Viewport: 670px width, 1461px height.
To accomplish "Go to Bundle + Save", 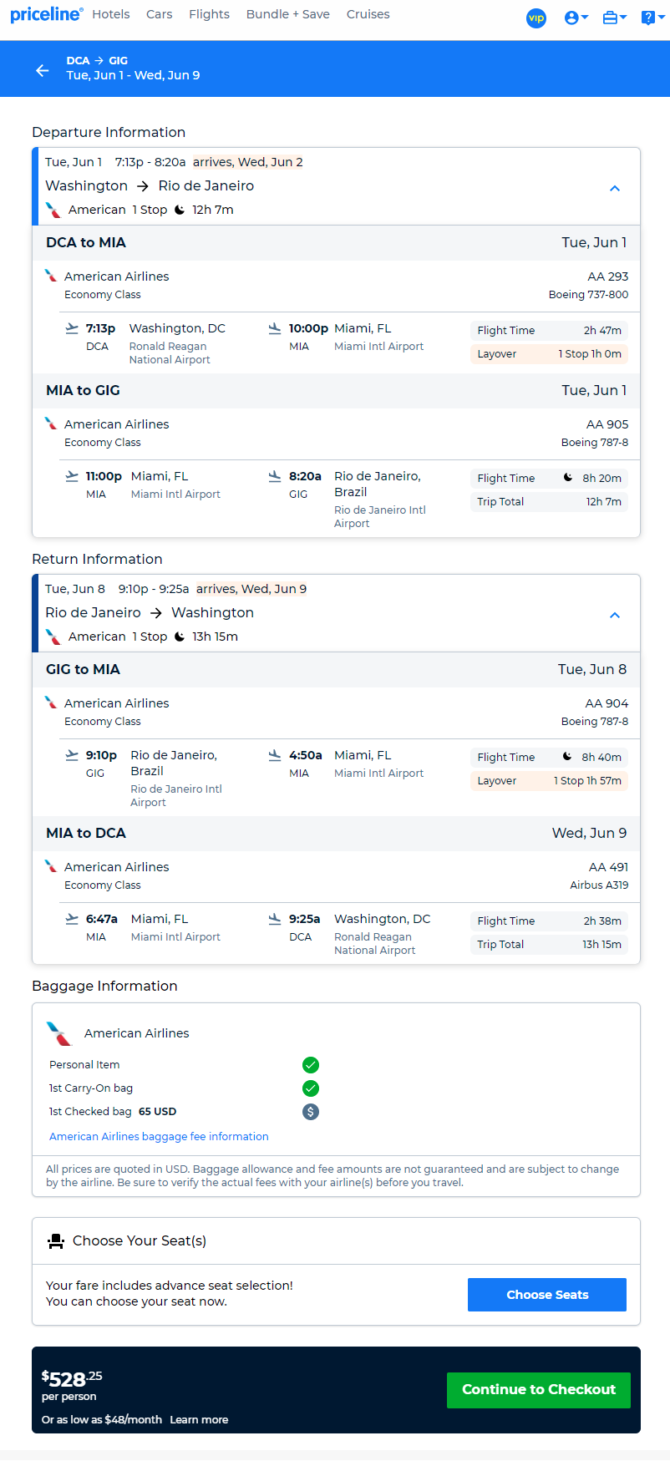I will coord(288,15).
